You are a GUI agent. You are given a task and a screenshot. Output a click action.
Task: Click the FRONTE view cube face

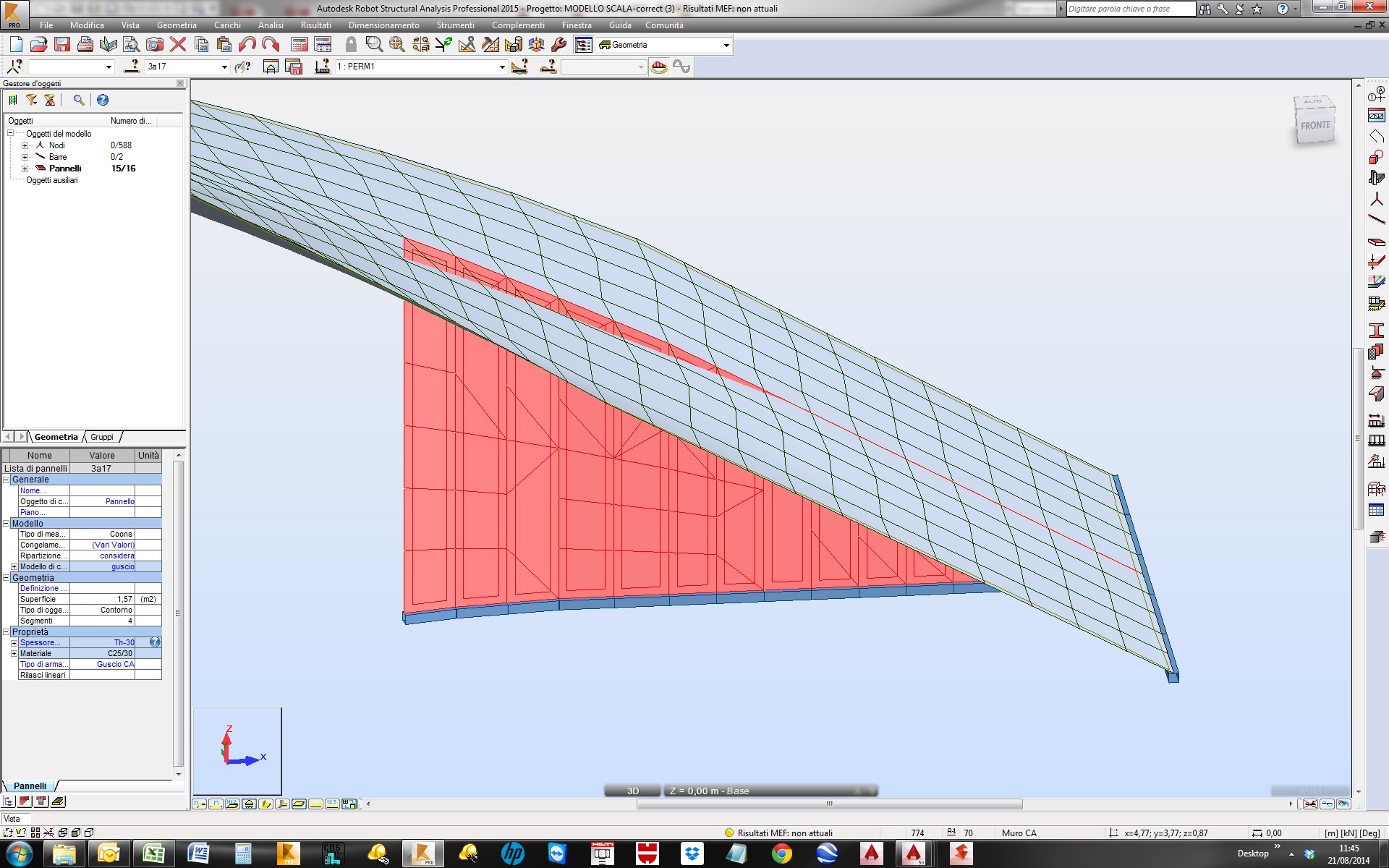pyautogui.click(x=1315, y=125)
